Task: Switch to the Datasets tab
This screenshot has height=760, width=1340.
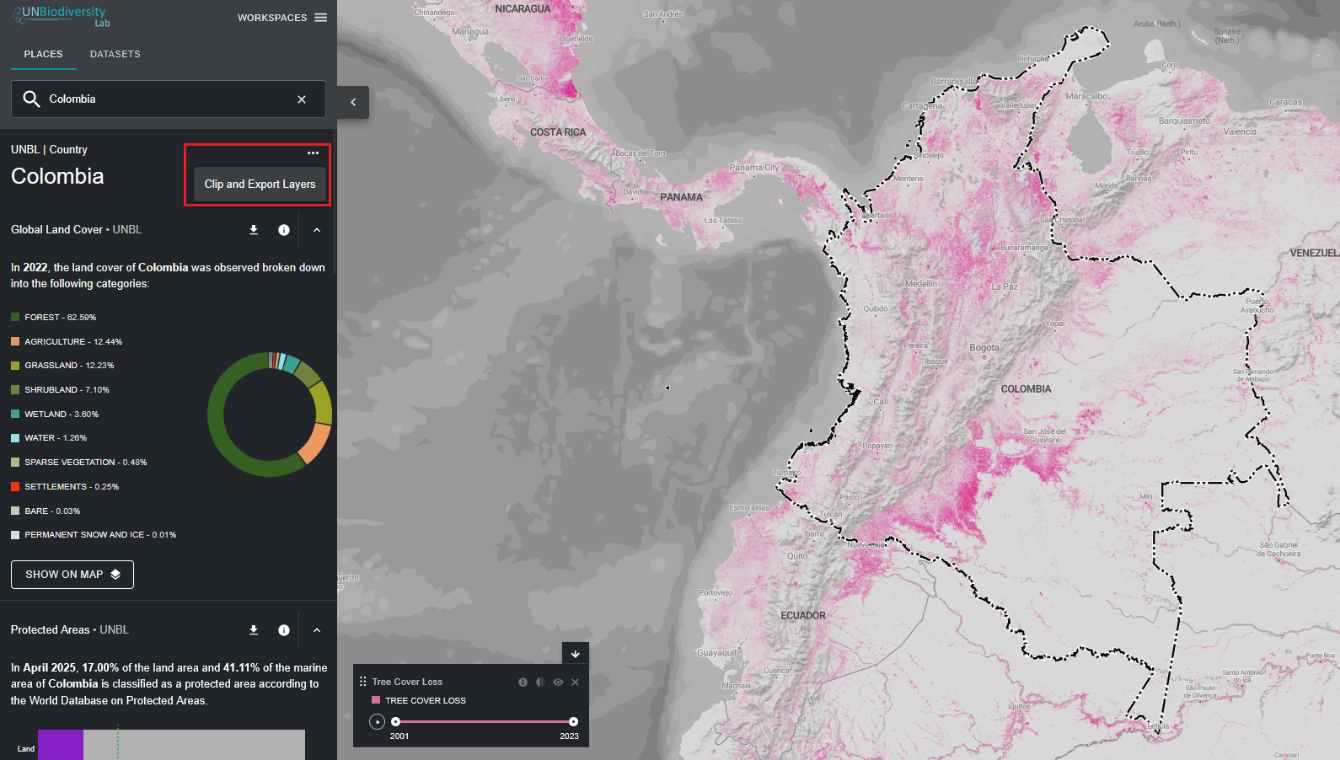Action: pos(115,54)
